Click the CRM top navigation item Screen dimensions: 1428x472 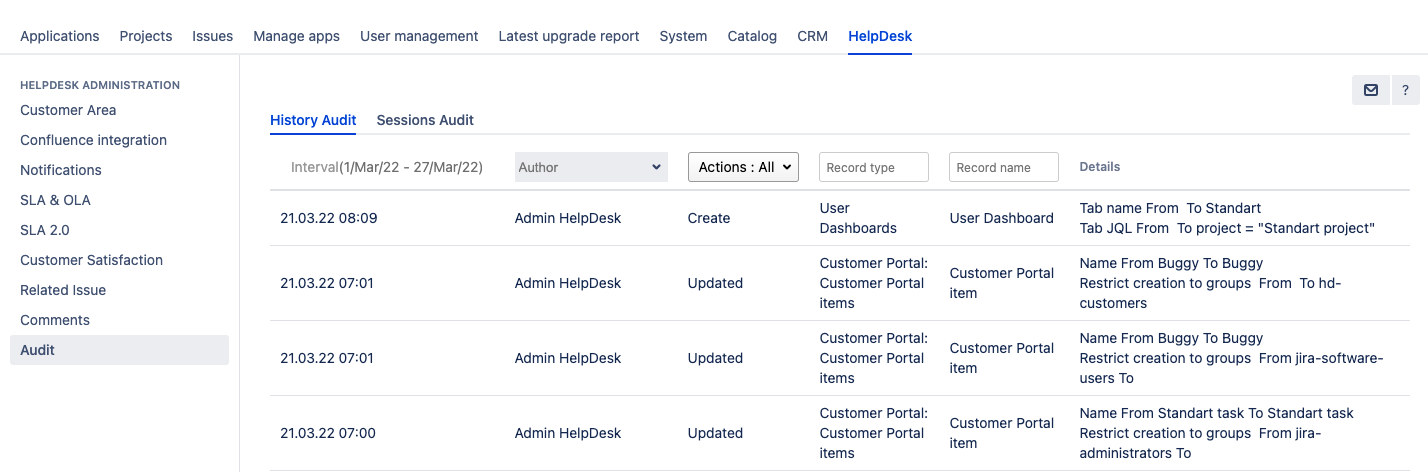pos(812,36)
